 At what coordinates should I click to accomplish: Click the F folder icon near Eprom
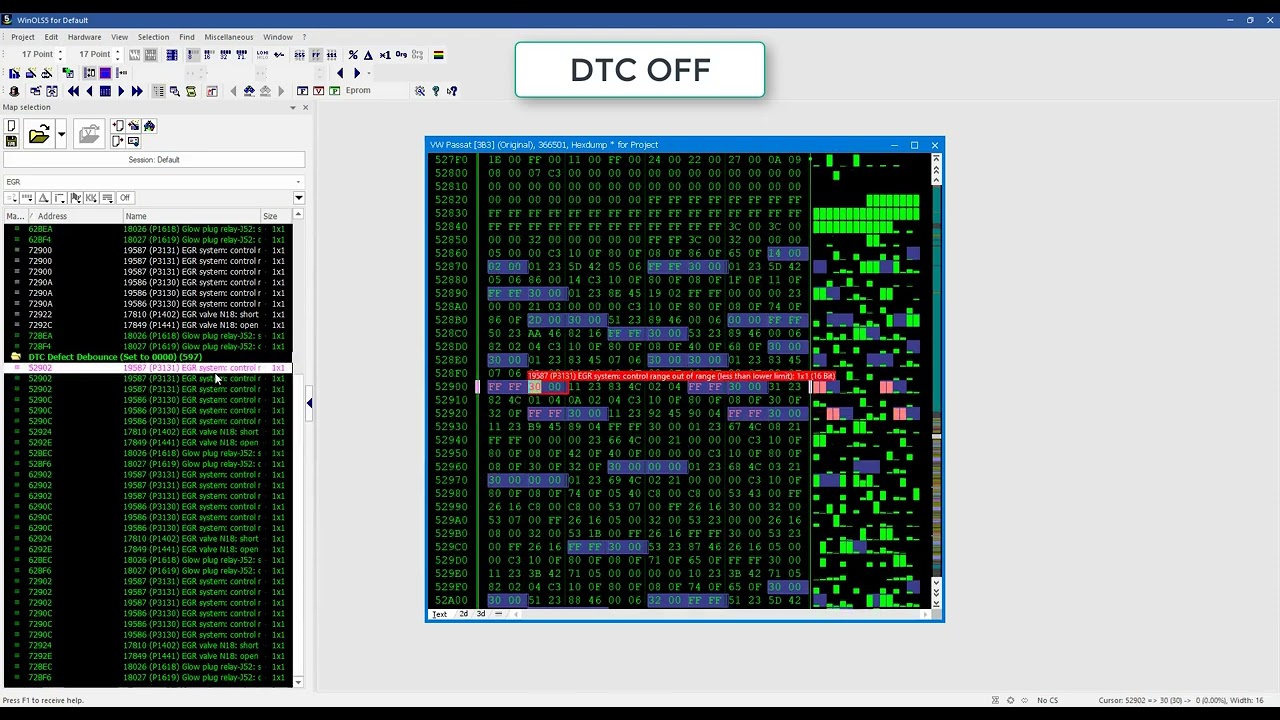pos(303,91)
